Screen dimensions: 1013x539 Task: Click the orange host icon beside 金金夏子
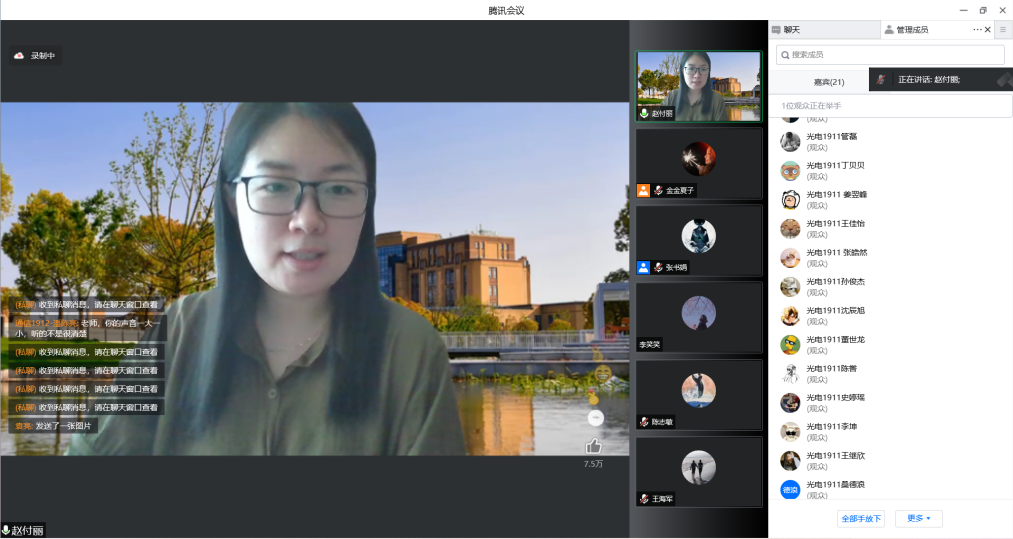(x=644, y=190)
